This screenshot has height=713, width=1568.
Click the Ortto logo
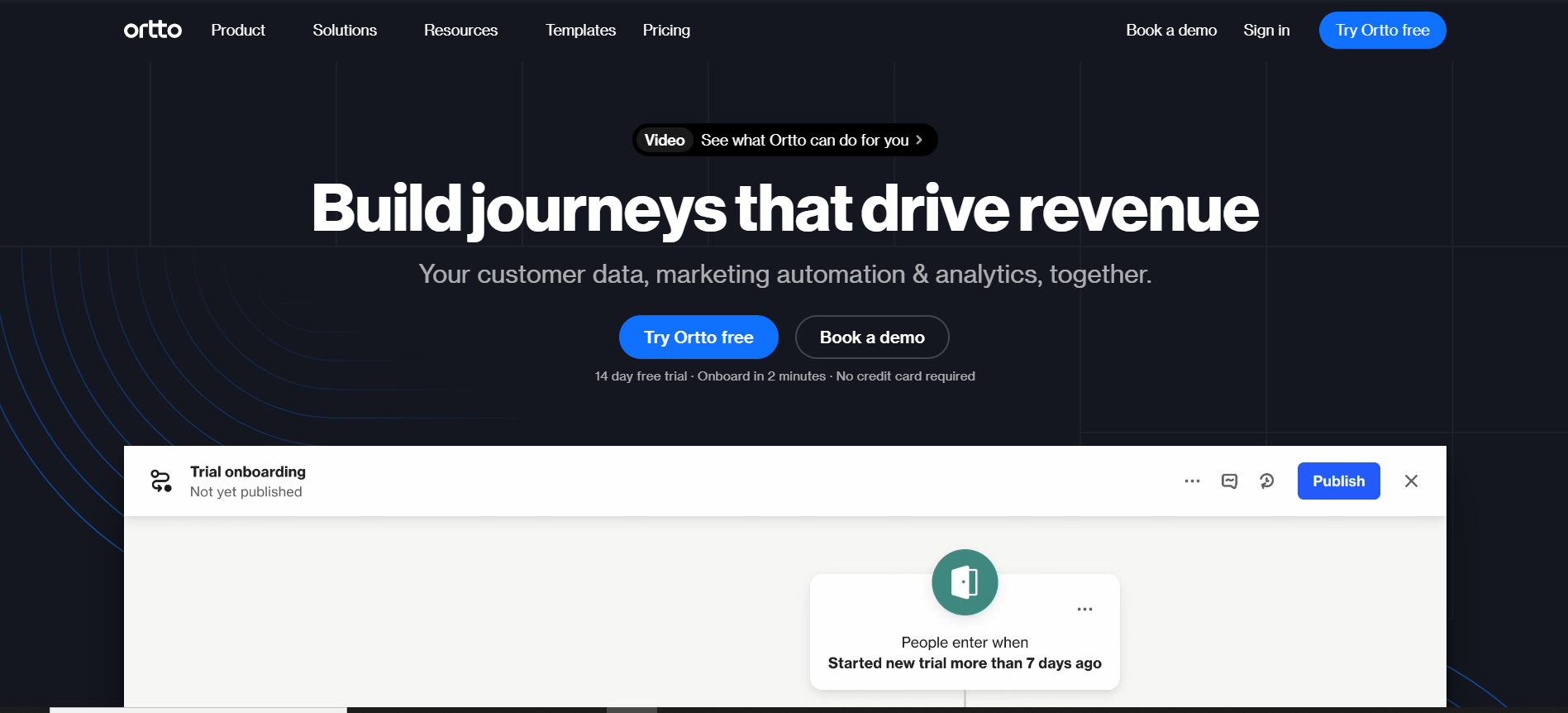pyautogui.click(x=153, y=30)
